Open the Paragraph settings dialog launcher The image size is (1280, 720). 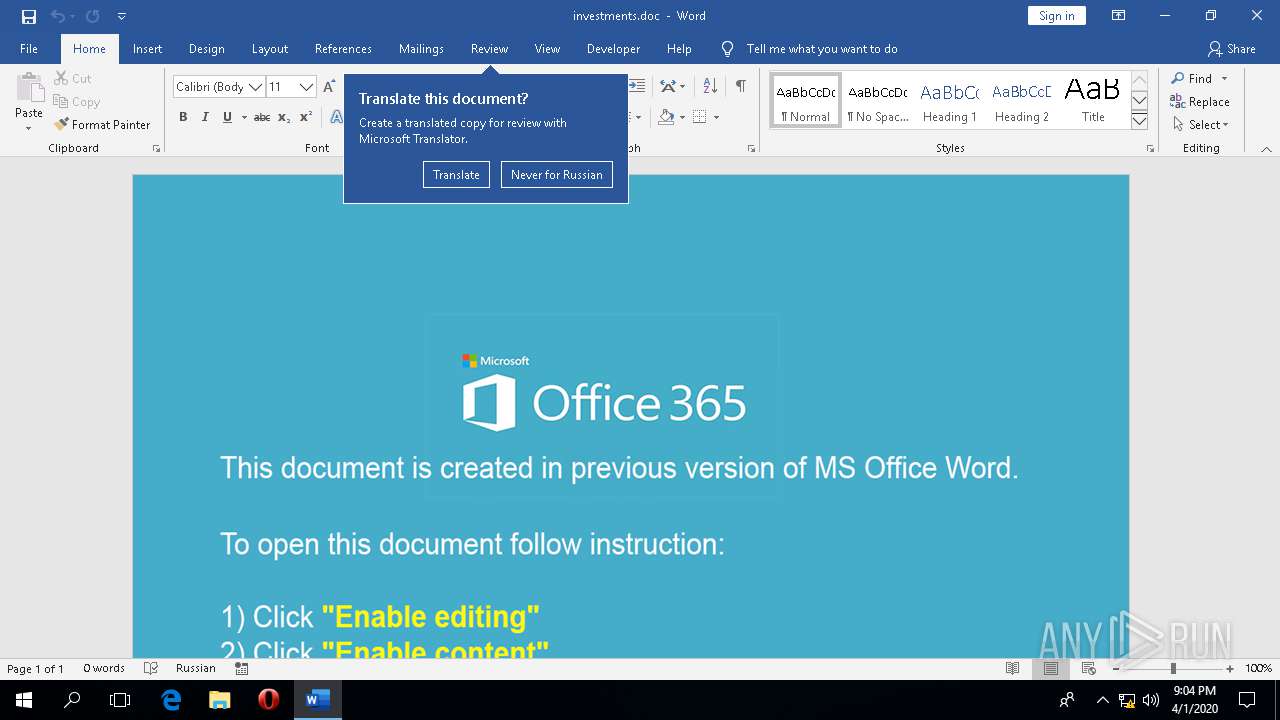click(x=751, y=148)
